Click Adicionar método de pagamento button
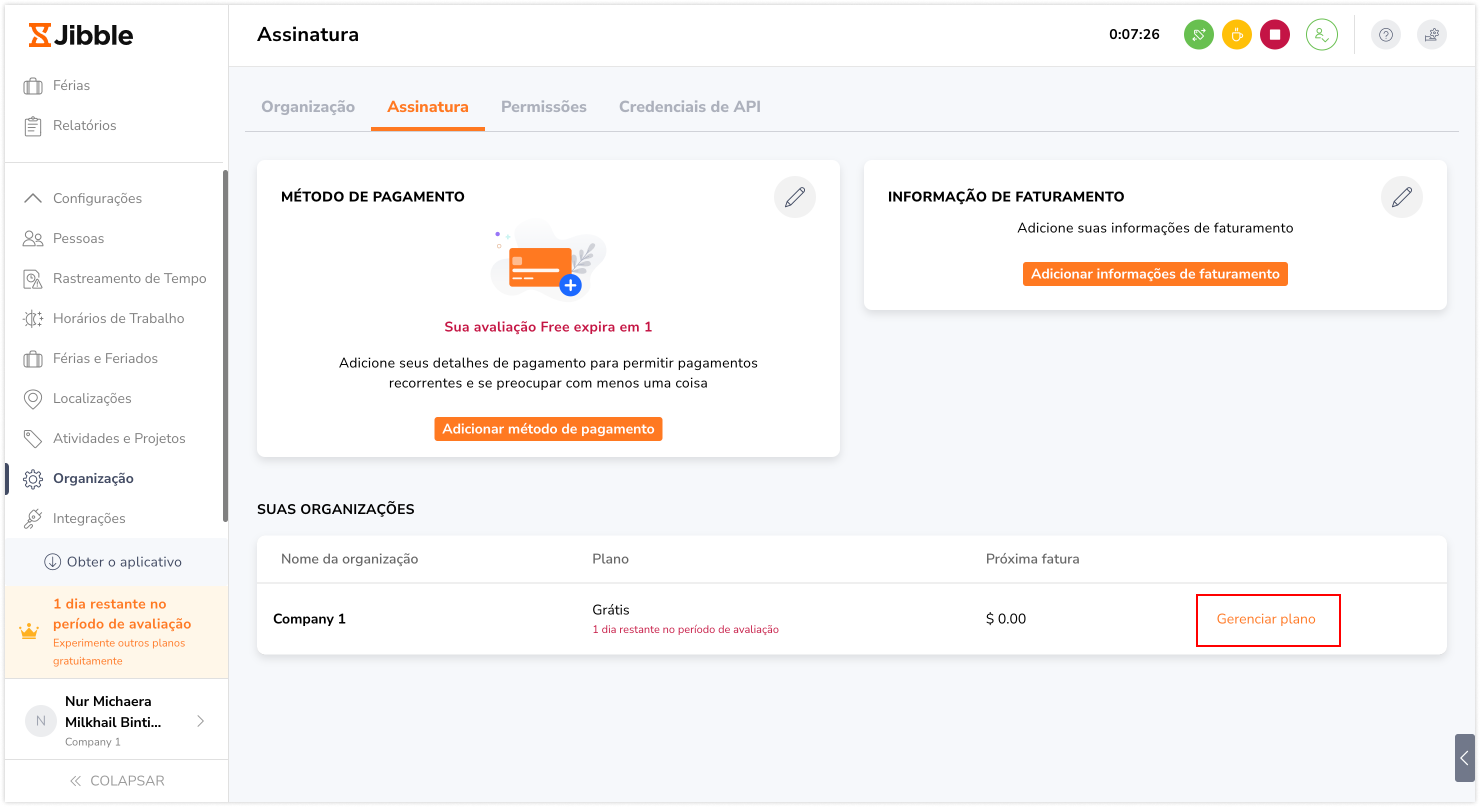 pyautogui.click(x=548, y=429)
